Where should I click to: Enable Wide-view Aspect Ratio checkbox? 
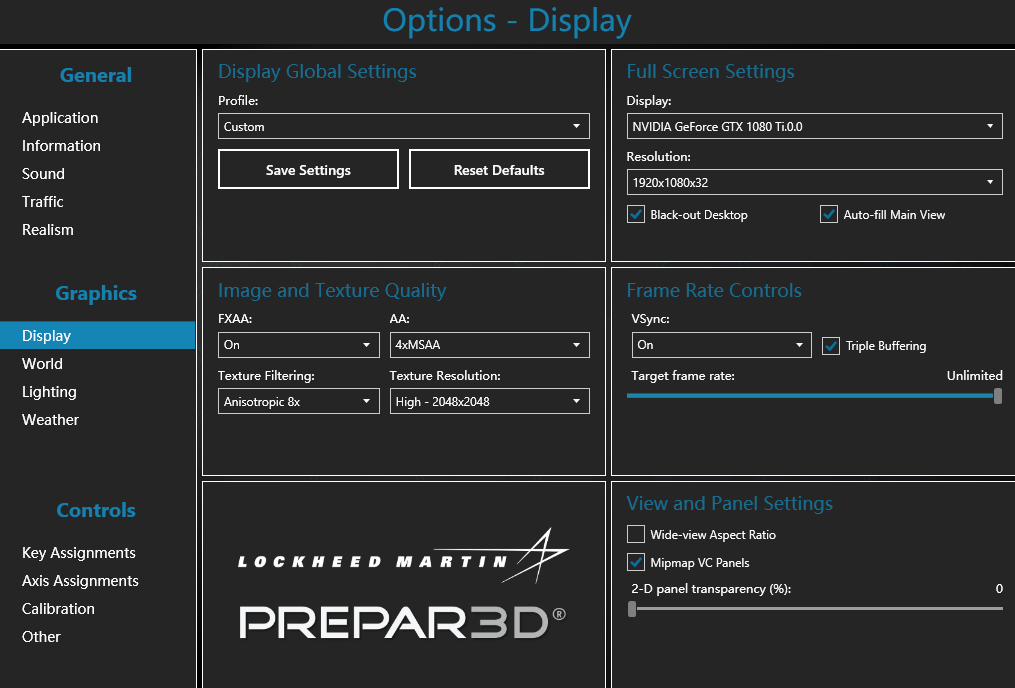[636, 534]
